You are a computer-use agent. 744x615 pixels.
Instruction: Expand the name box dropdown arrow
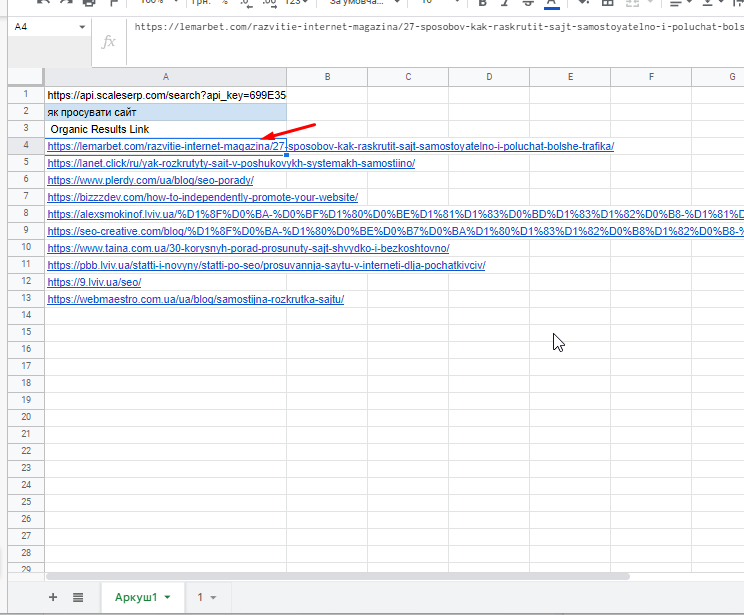tap(82, 27)
